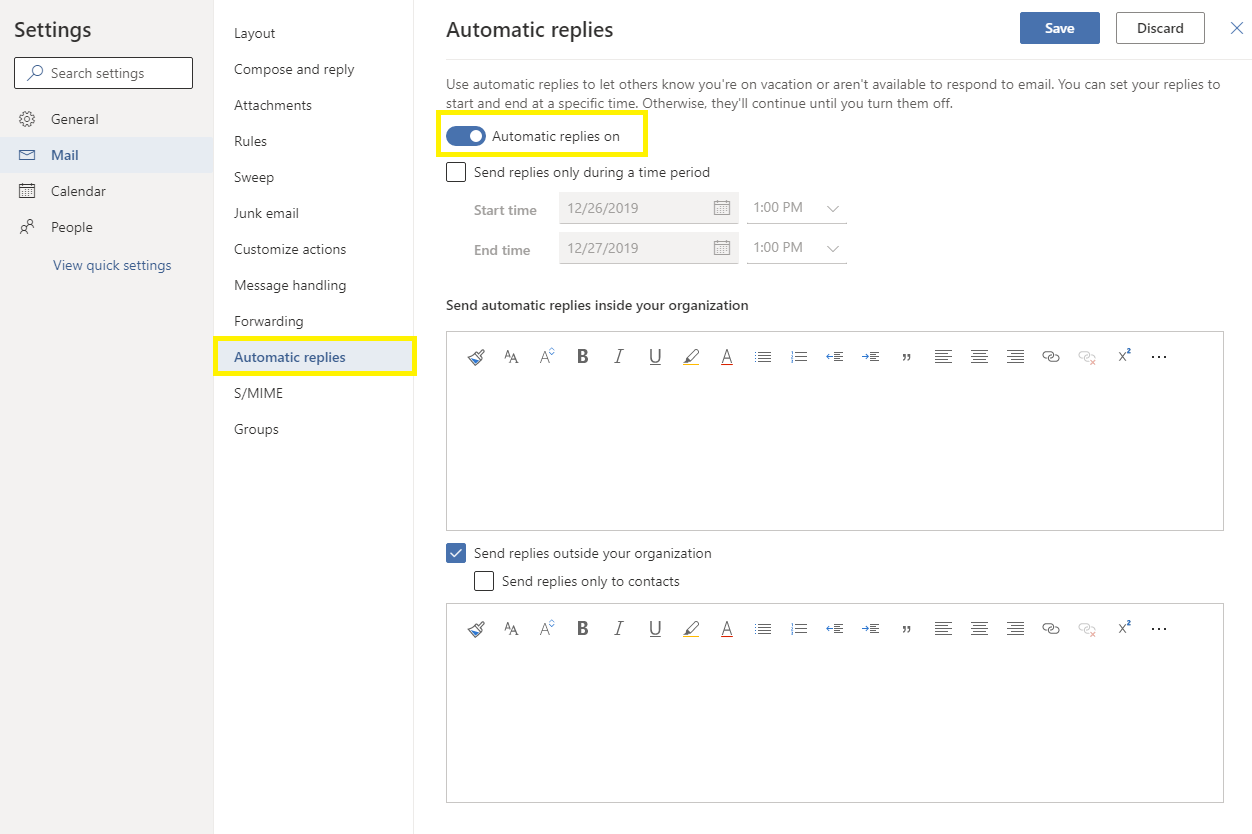This screenshot has height=834, width=1252.
Task: Open the Forwarding settings page
Action: [x=268, y=321]
